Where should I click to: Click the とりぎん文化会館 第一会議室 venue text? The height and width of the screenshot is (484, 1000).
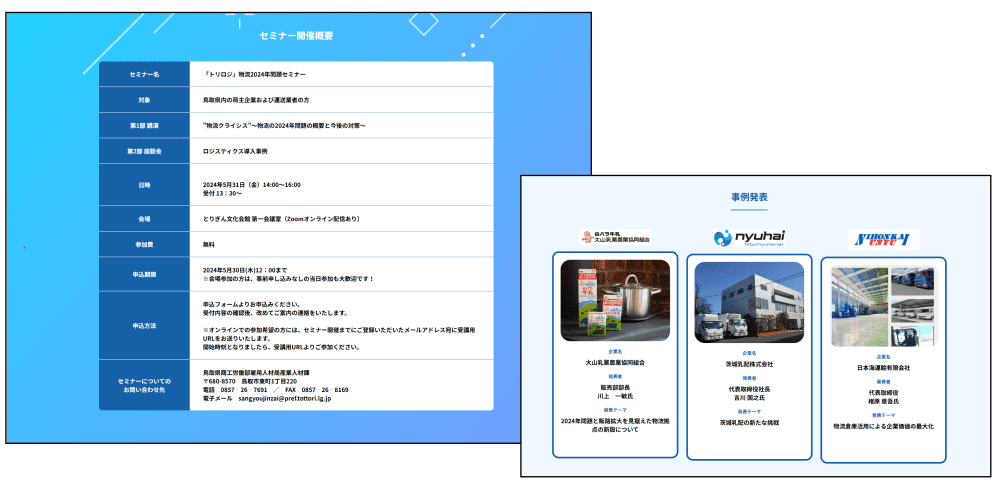(x=281, y=219)
